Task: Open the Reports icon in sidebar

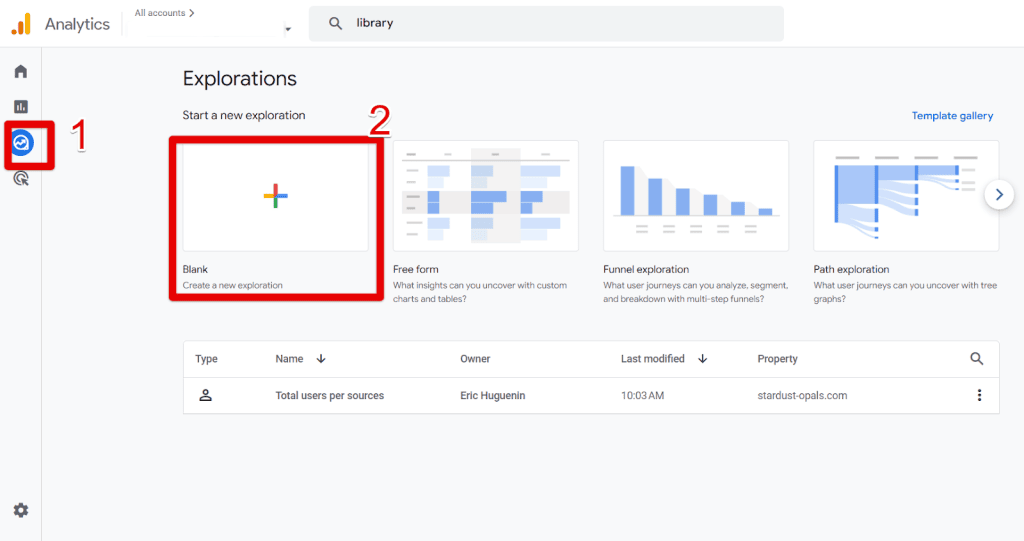Action: pos(20,107)
